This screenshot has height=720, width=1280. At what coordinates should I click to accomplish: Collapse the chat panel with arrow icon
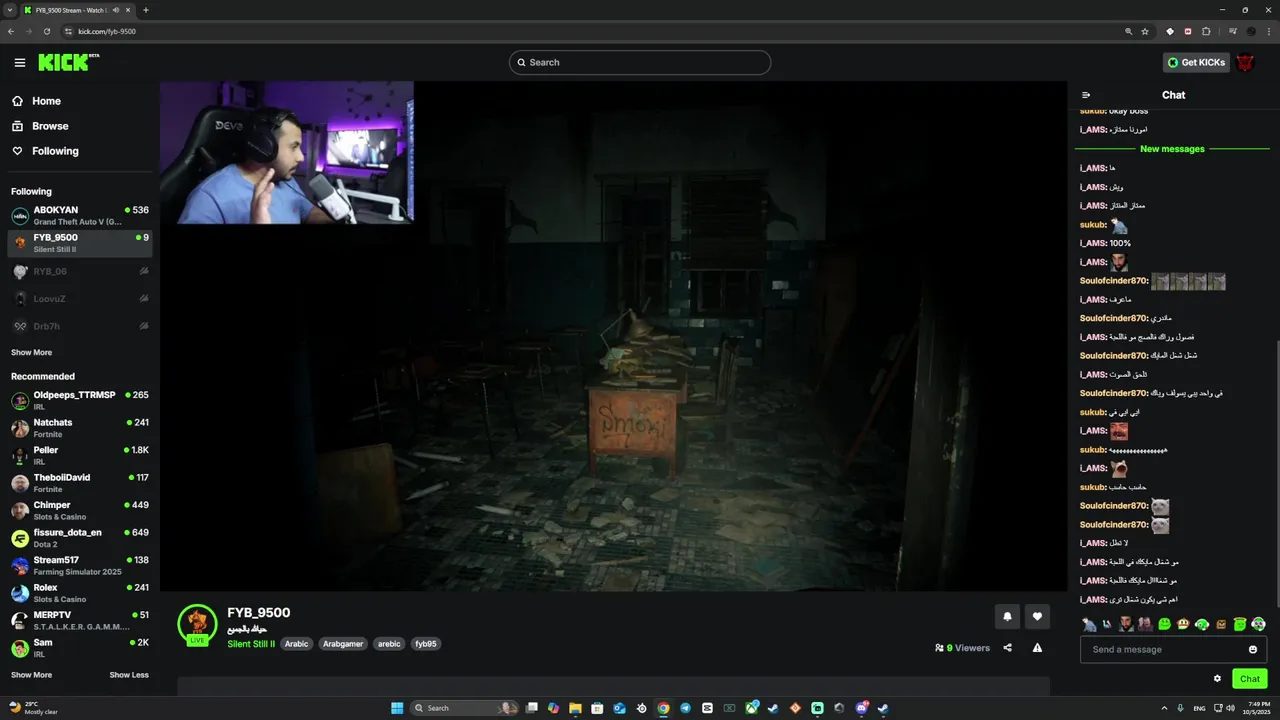[x=1086, y=95]
